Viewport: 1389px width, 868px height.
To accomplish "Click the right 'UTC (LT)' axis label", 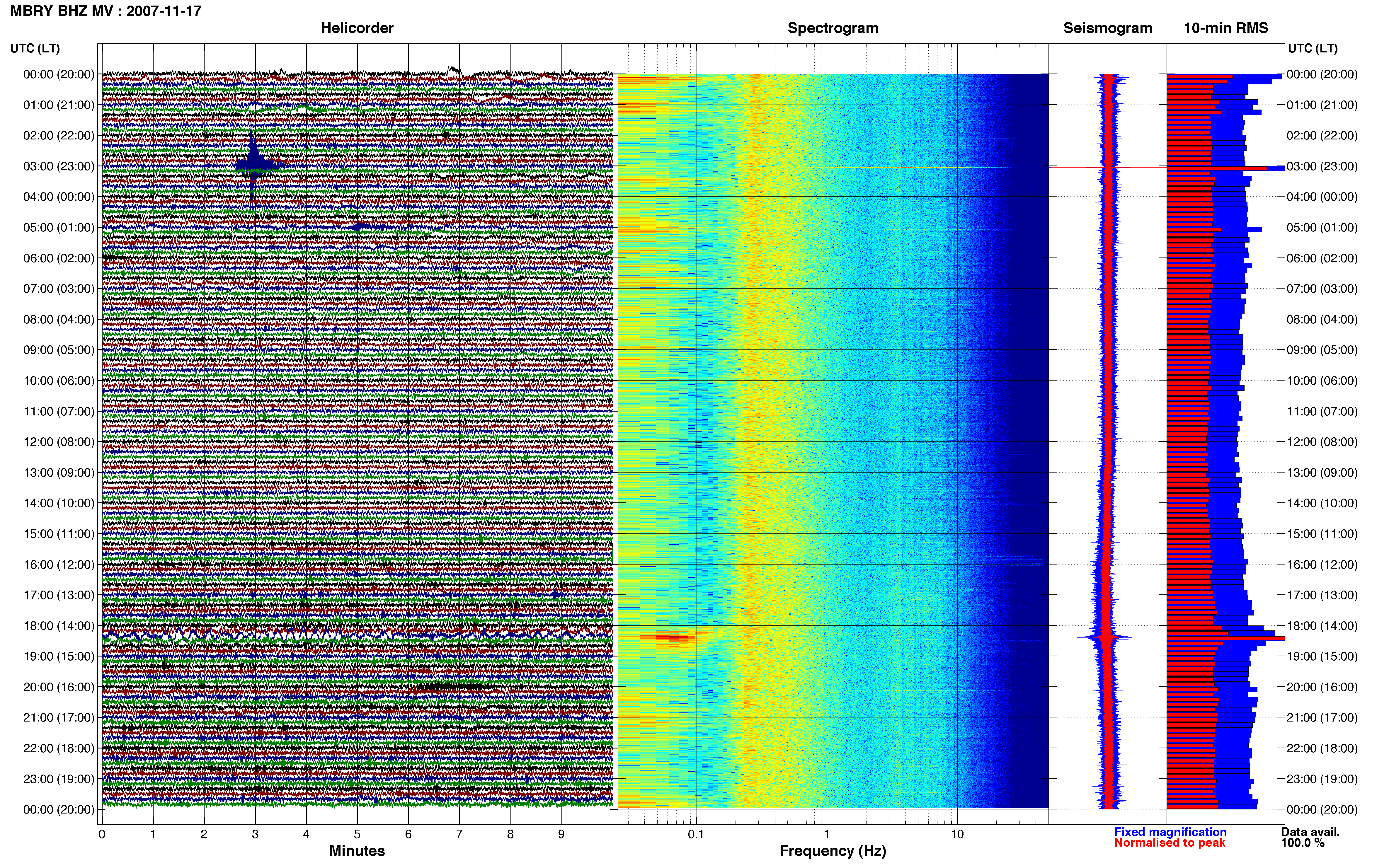I will (1313, 48).
